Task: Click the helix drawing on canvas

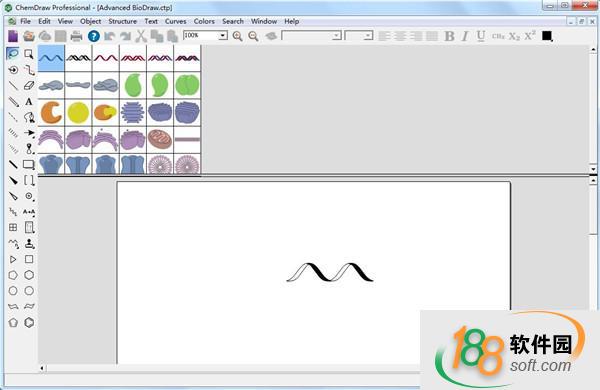Action: (330, 272)
